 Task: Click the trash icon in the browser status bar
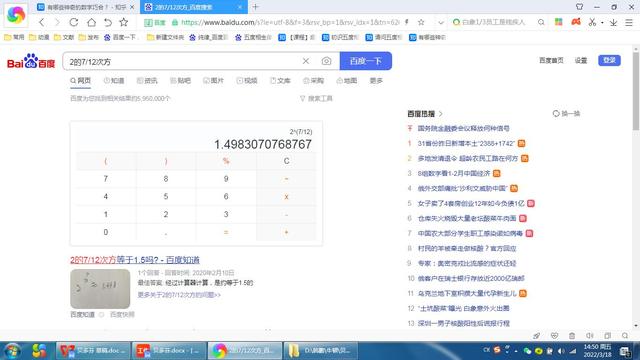pyautogui.click(x=572, y=336)
